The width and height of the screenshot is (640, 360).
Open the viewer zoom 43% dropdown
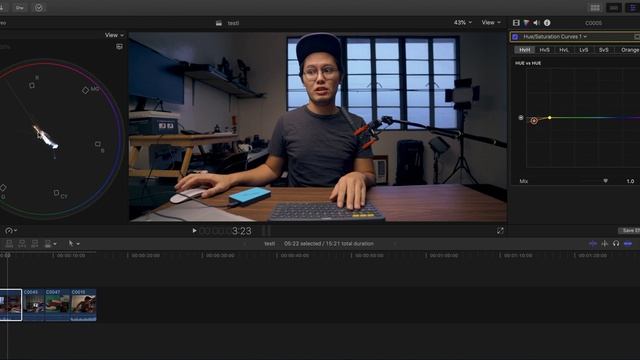pos(463,22)
